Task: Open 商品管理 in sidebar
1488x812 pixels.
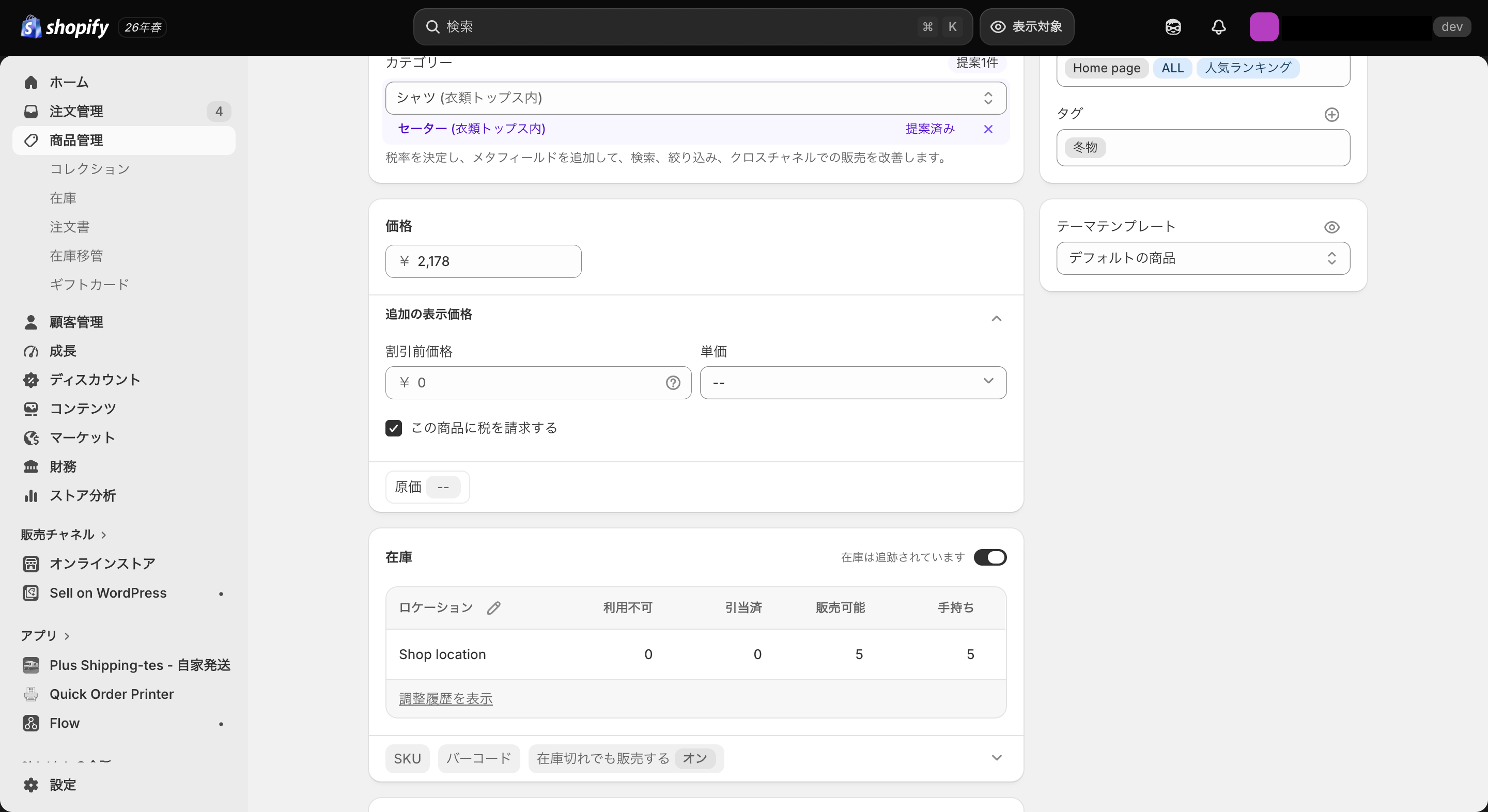Action: tap(123, 140)
